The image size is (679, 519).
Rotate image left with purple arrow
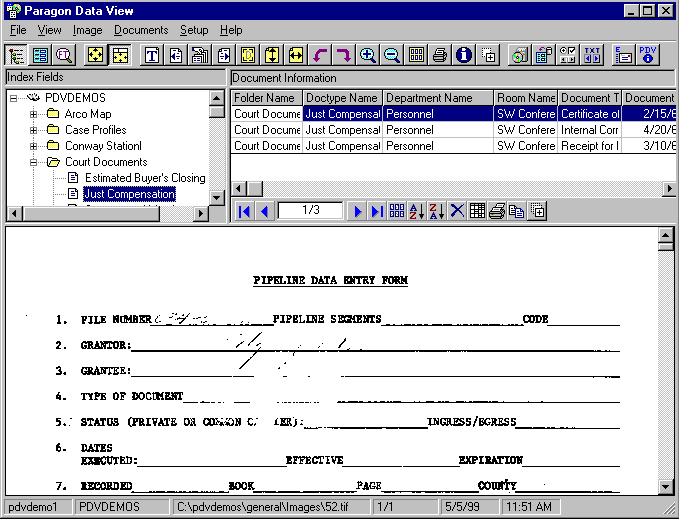pyautogui.click(x=320, y=55)
